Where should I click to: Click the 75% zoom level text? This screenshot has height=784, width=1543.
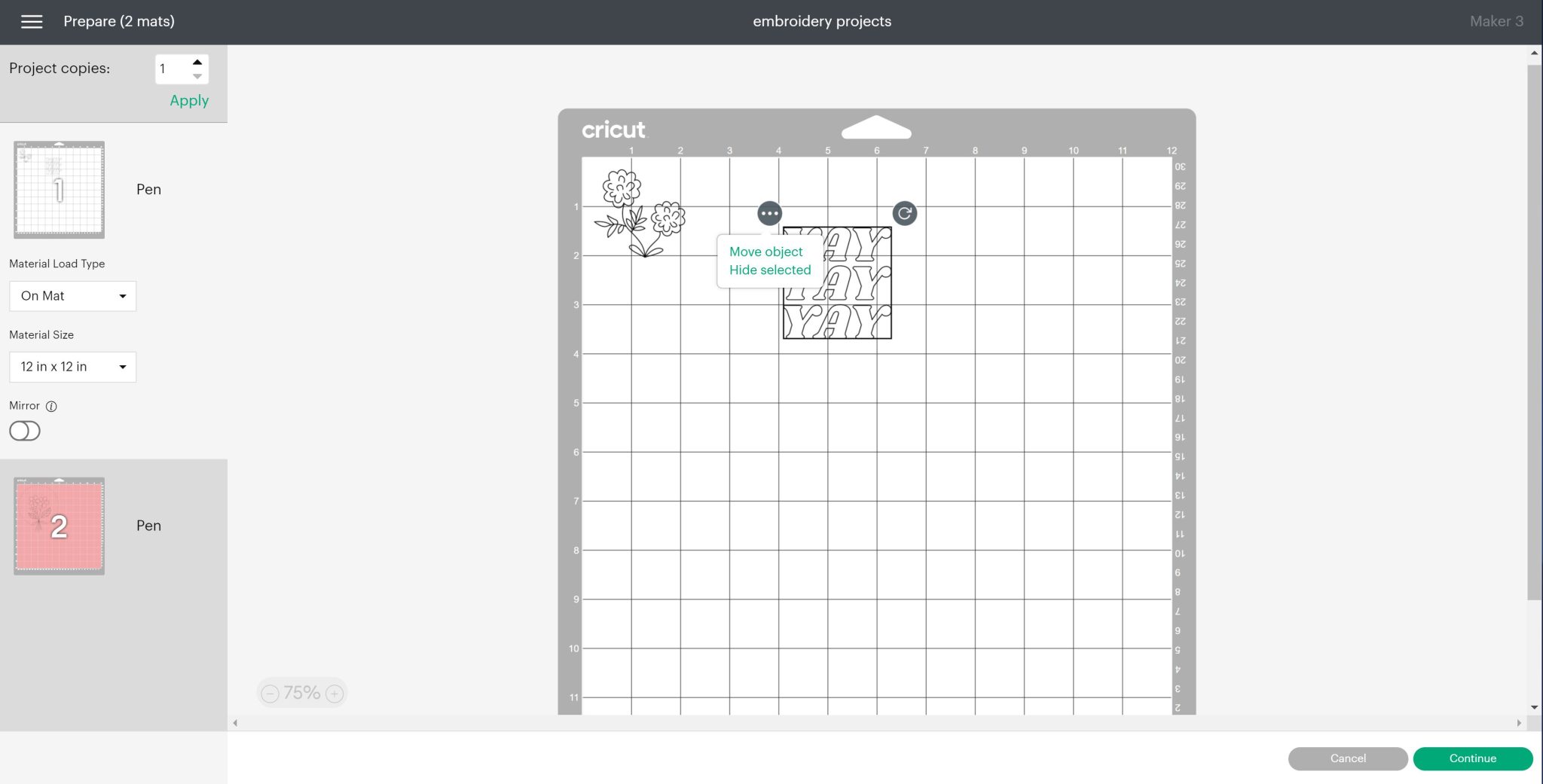tap(302, 693)
